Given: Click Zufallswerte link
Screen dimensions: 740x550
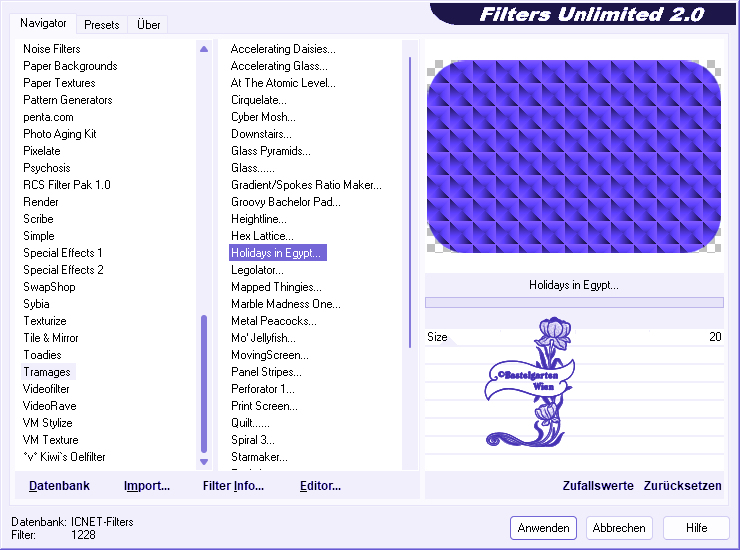Looking at the screenshot, I should pyautogui.click(x=598, y=486).
